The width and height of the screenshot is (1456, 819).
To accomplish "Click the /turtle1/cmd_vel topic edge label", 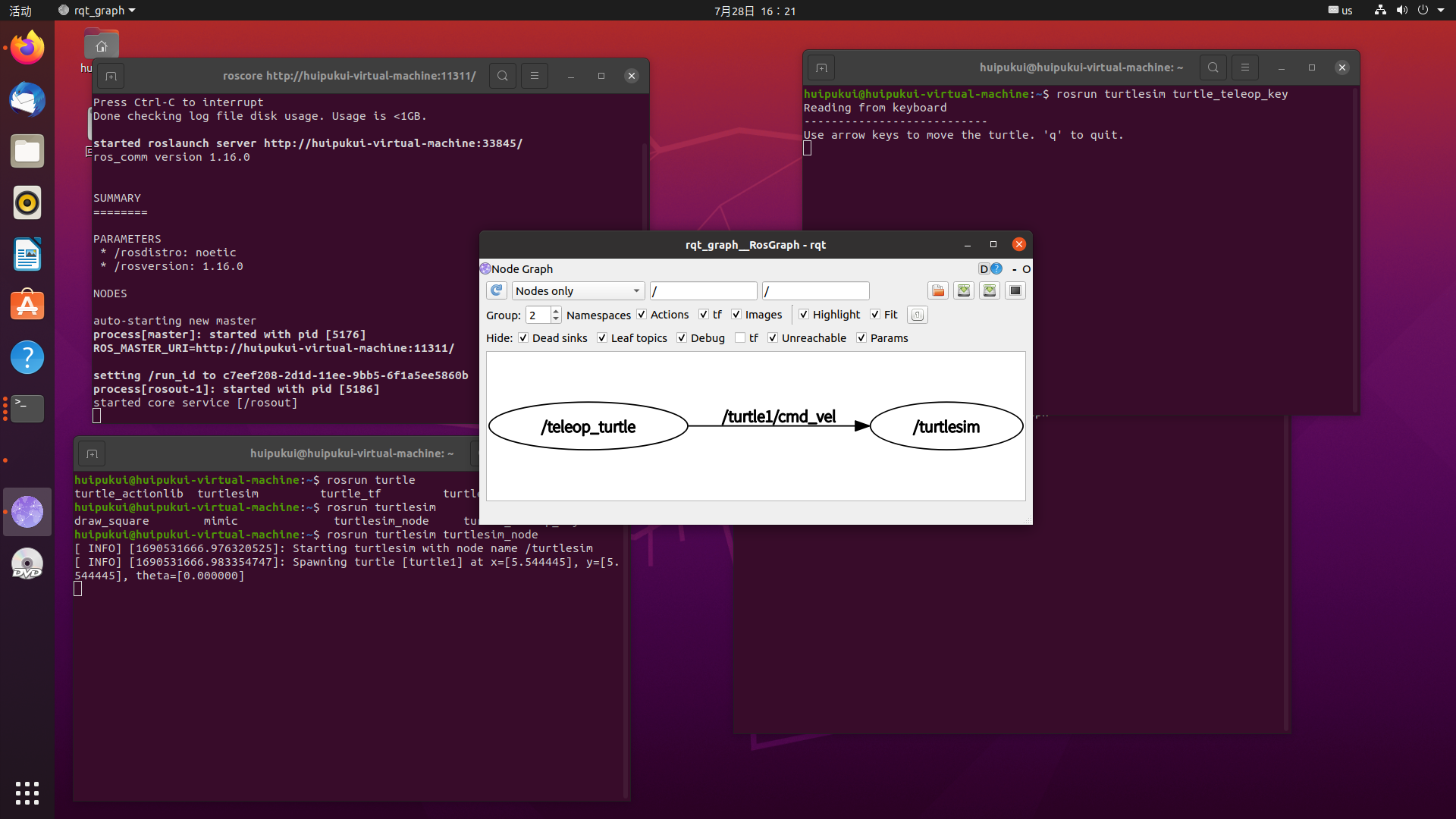I will (779, 416).
